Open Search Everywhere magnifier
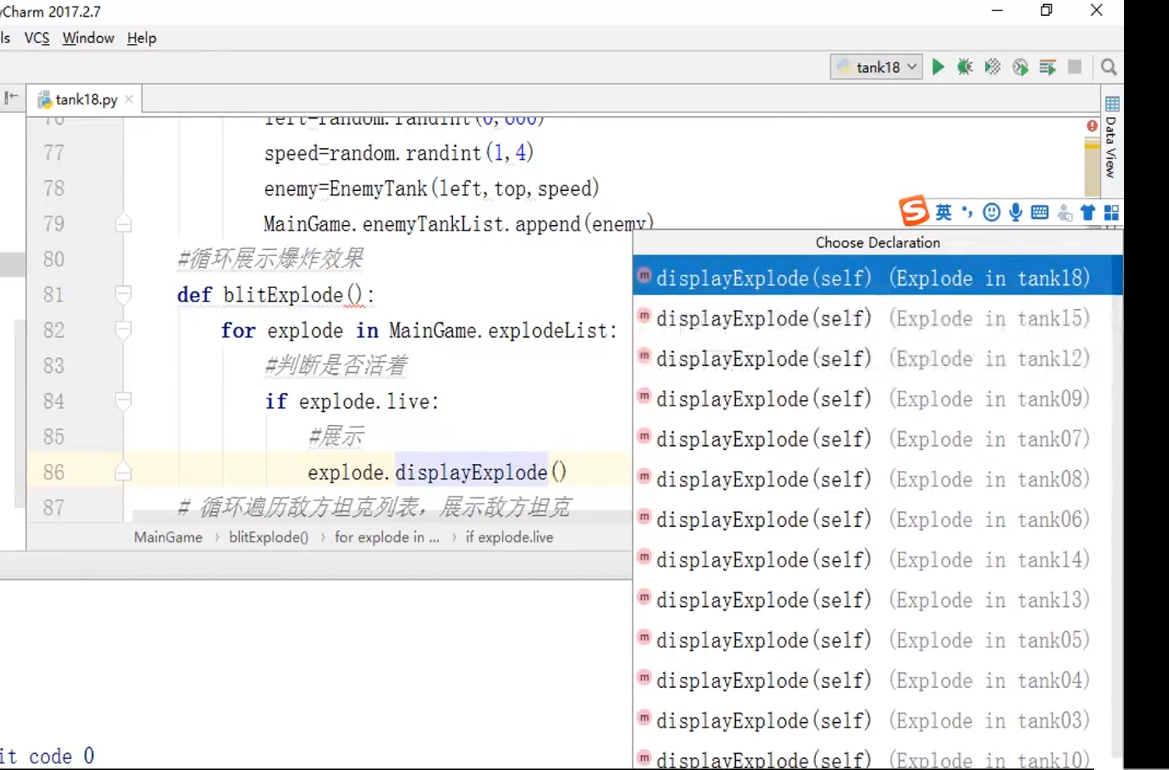This screenshot has height=770, width=1169. [x=1109, y=67]
